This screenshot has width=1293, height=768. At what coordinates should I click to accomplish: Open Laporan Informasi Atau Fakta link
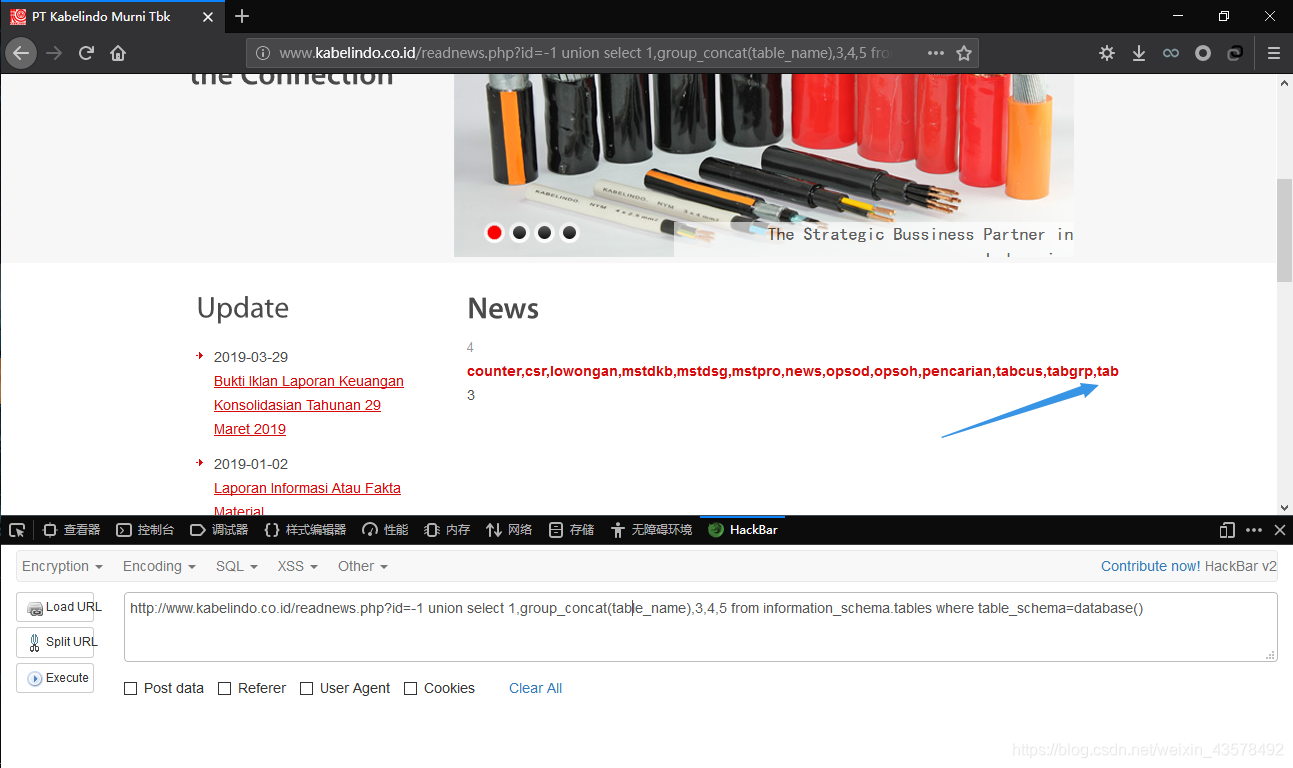tap(307, 499)
